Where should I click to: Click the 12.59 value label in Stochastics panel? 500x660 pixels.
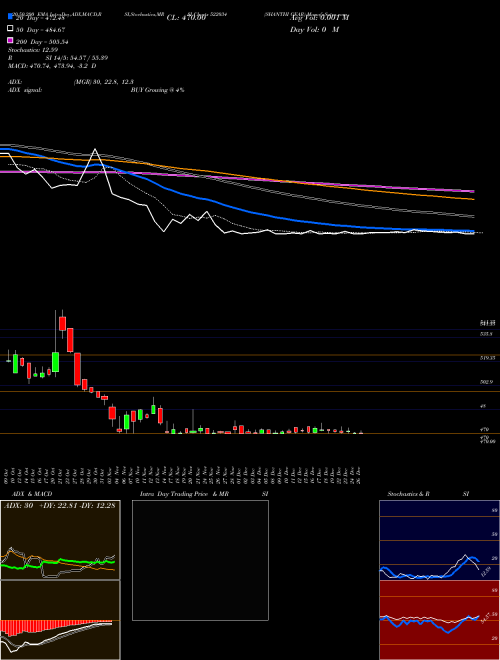485,572
